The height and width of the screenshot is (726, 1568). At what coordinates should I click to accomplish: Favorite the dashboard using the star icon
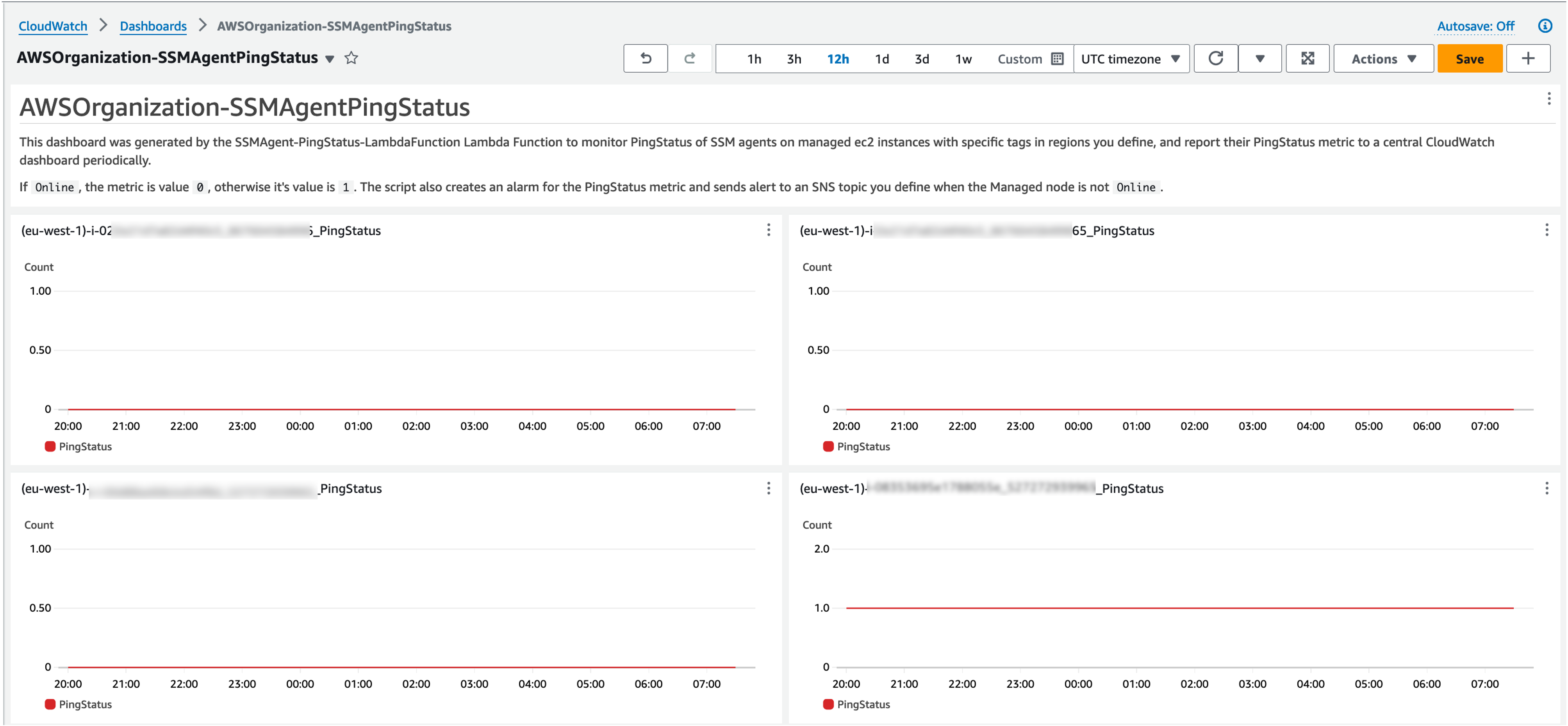click(351, 58)
